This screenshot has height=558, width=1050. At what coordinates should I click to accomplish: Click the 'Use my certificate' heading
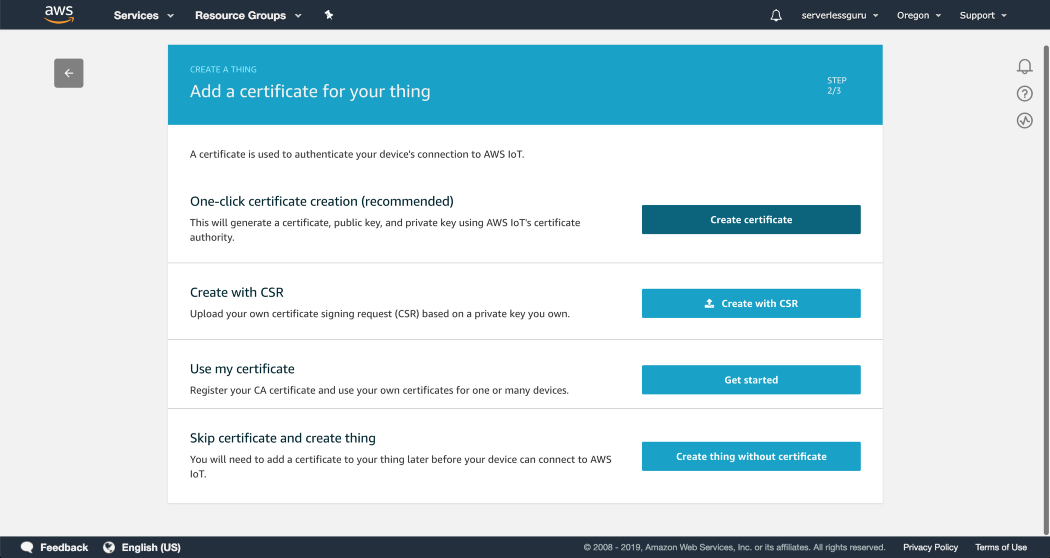[242, 369]
